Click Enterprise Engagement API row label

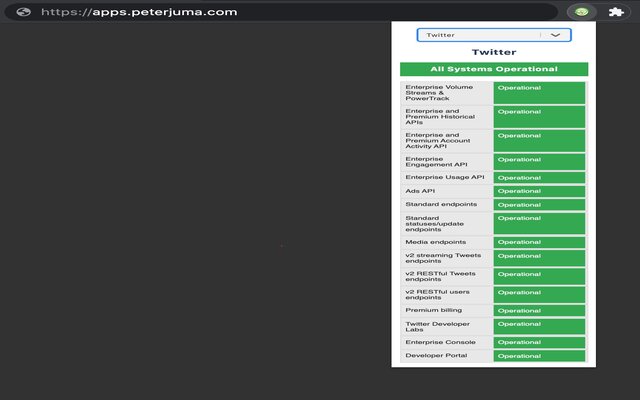point(446,161)
